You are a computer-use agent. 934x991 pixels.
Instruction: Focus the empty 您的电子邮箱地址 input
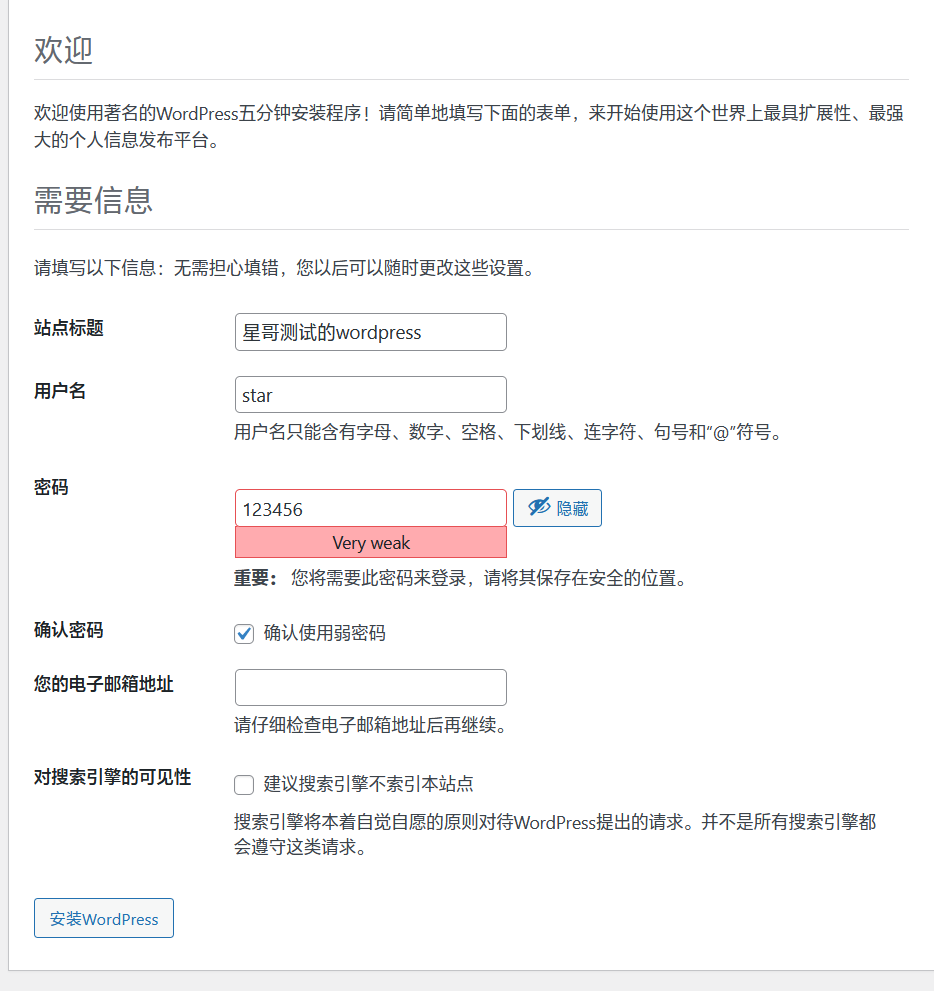[371, 688]
